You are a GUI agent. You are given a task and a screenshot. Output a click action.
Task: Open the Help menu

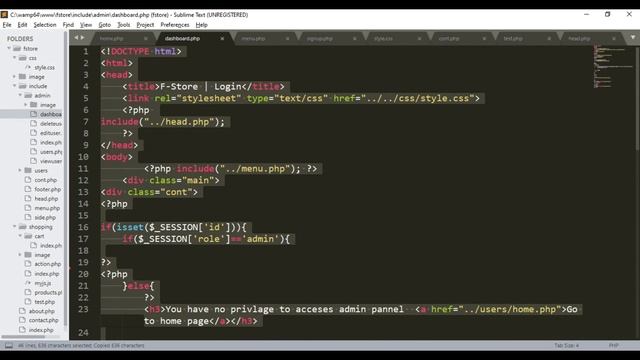[x=202, y=25]
